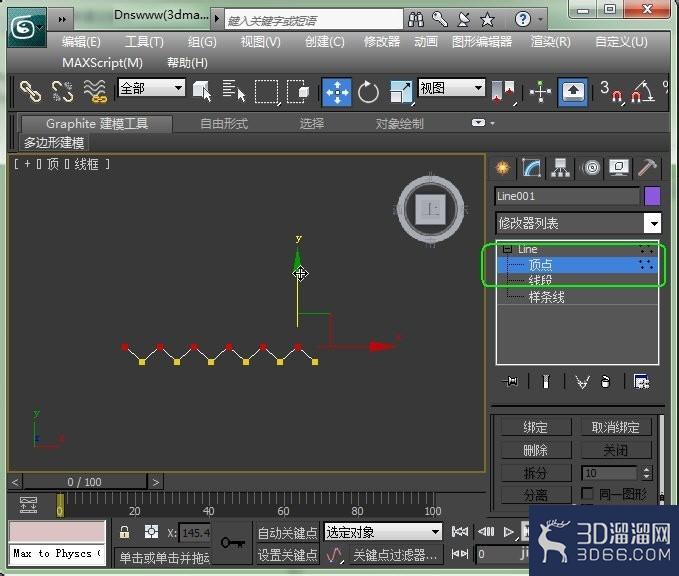Open the Hierarchy panel tab
Screen dimensions: 679x576
point(560,168)
